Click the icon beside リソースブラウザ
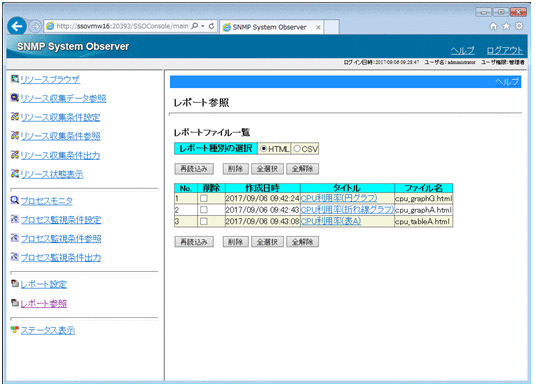The width and height of the screenshot is (535, 388). pos(14,79)
